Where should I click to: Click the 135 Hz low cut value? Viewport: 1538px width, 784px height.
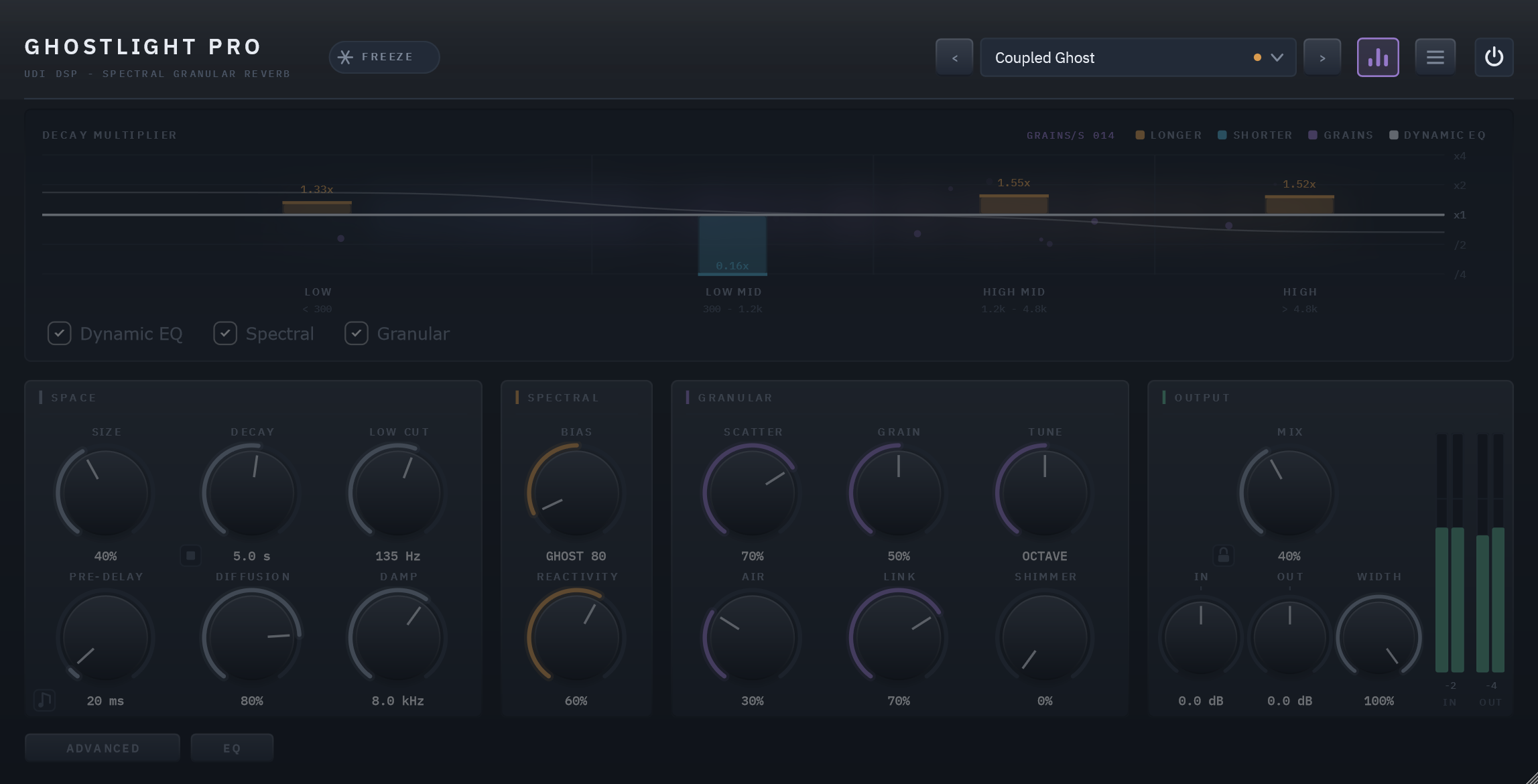(x=397, y=556)
